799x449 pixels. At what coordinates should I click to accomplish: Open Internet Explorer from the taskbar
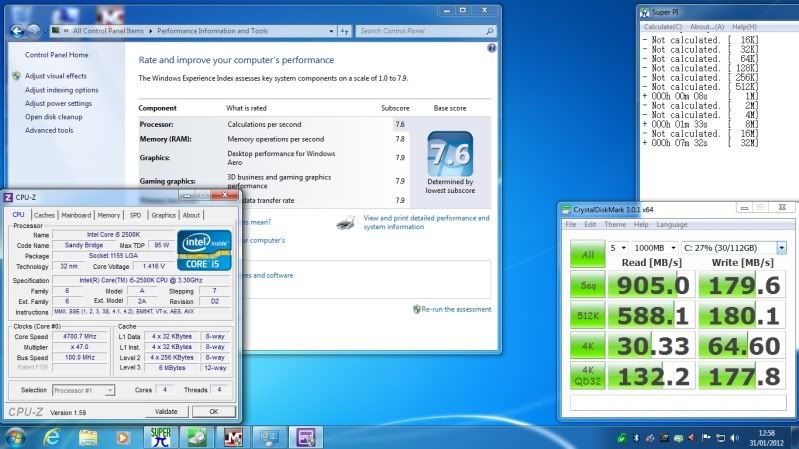point(52,436)
